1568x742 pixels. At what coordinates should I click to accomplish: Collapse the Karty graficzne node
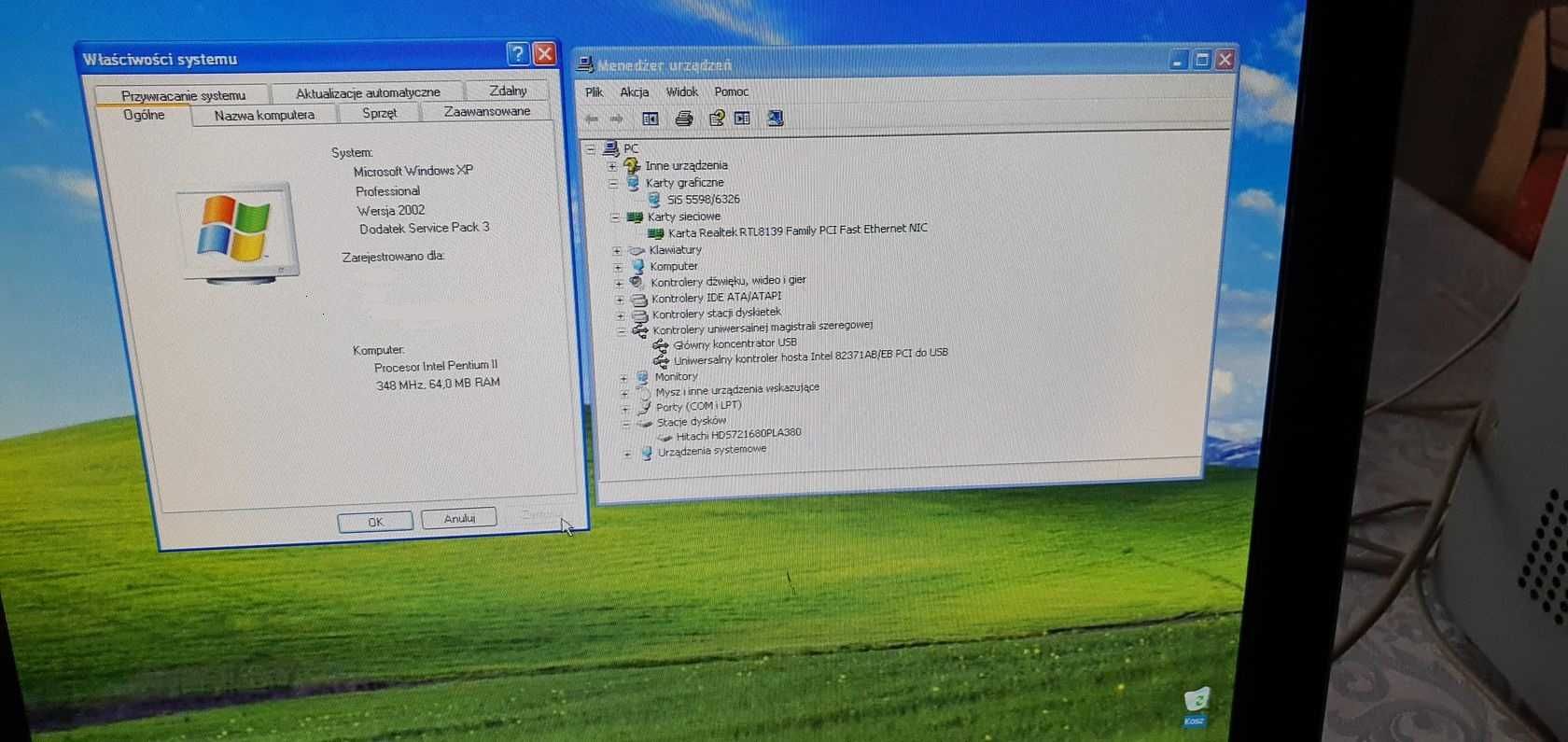[613, 184]
